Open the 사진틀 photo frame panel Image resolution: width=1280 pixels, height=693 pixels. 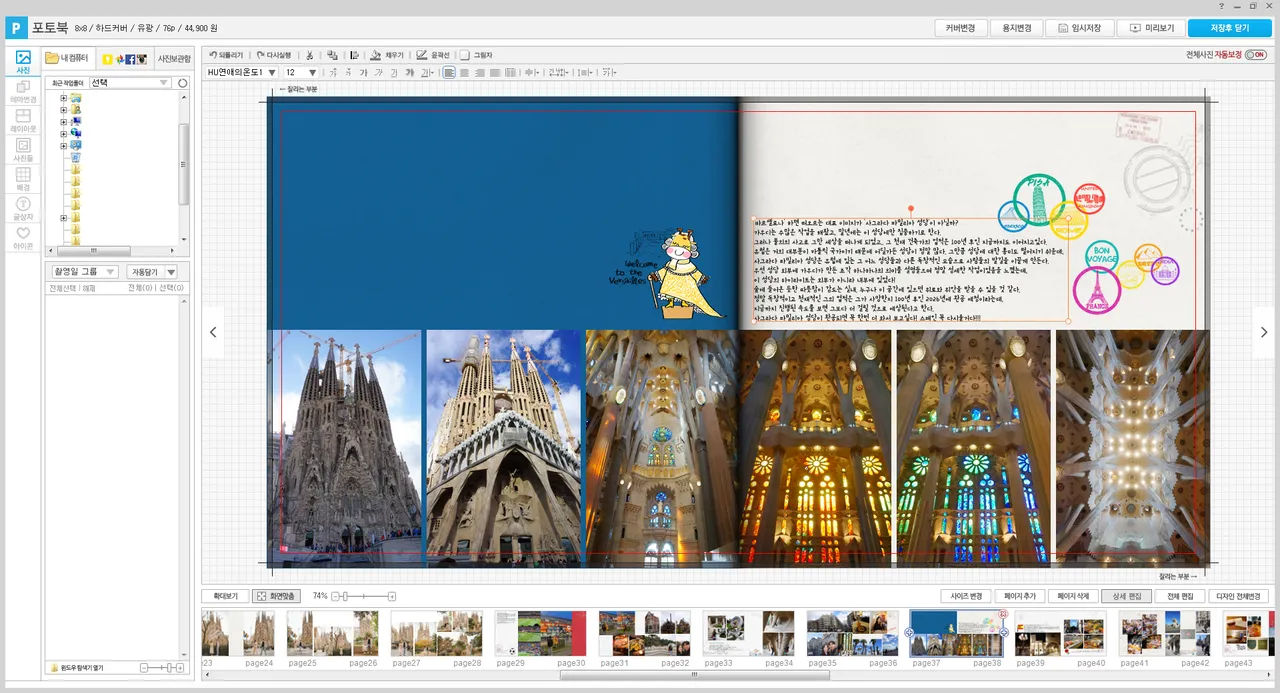click(x=22, y=150)
